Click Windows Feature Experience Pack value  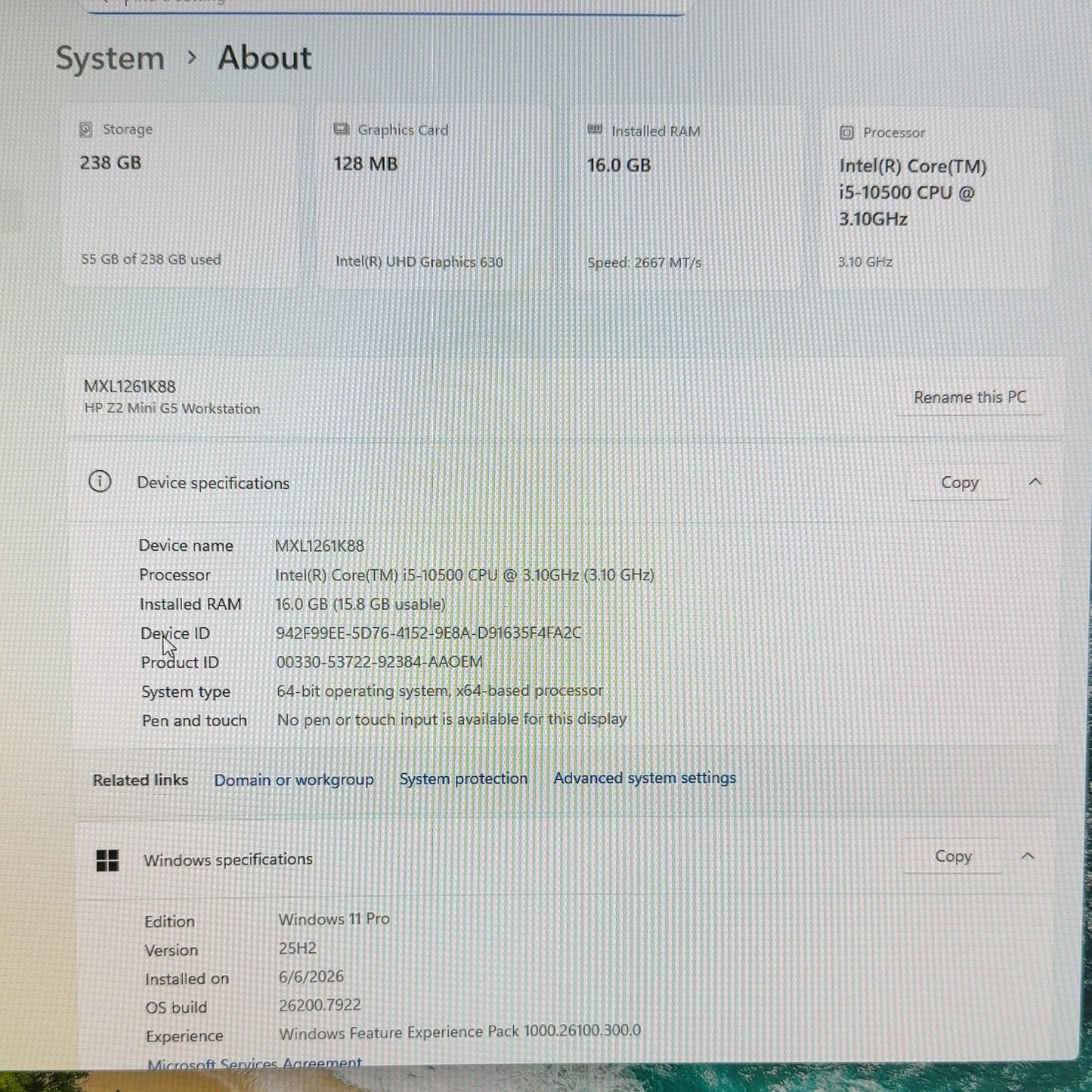point(459,1032)
